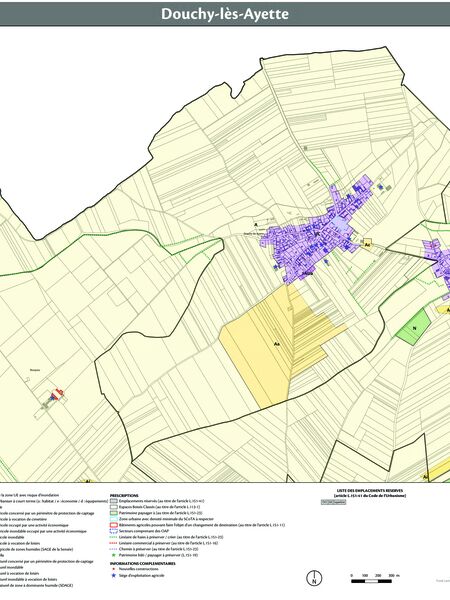The height and width of the screenshot is (600, 450).
Task: Click the red star 'Nouvelles constructions' legend icon
Action: tap(114, 569)
